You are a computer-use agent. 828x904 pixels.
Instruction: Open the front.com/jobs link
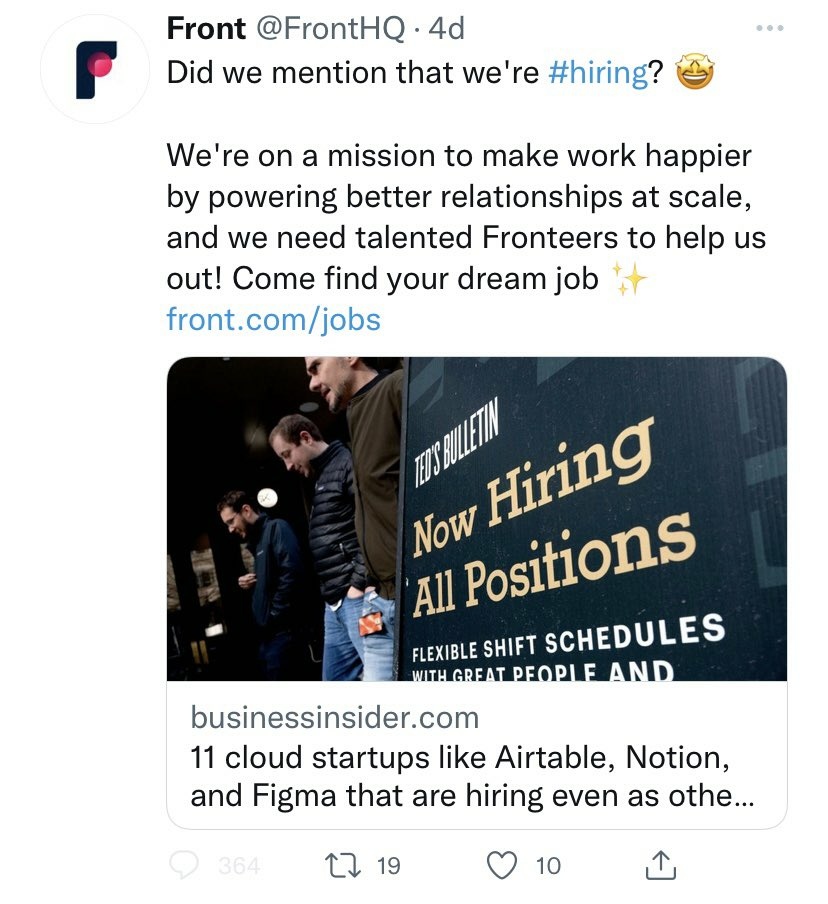(x=273, y=319)
